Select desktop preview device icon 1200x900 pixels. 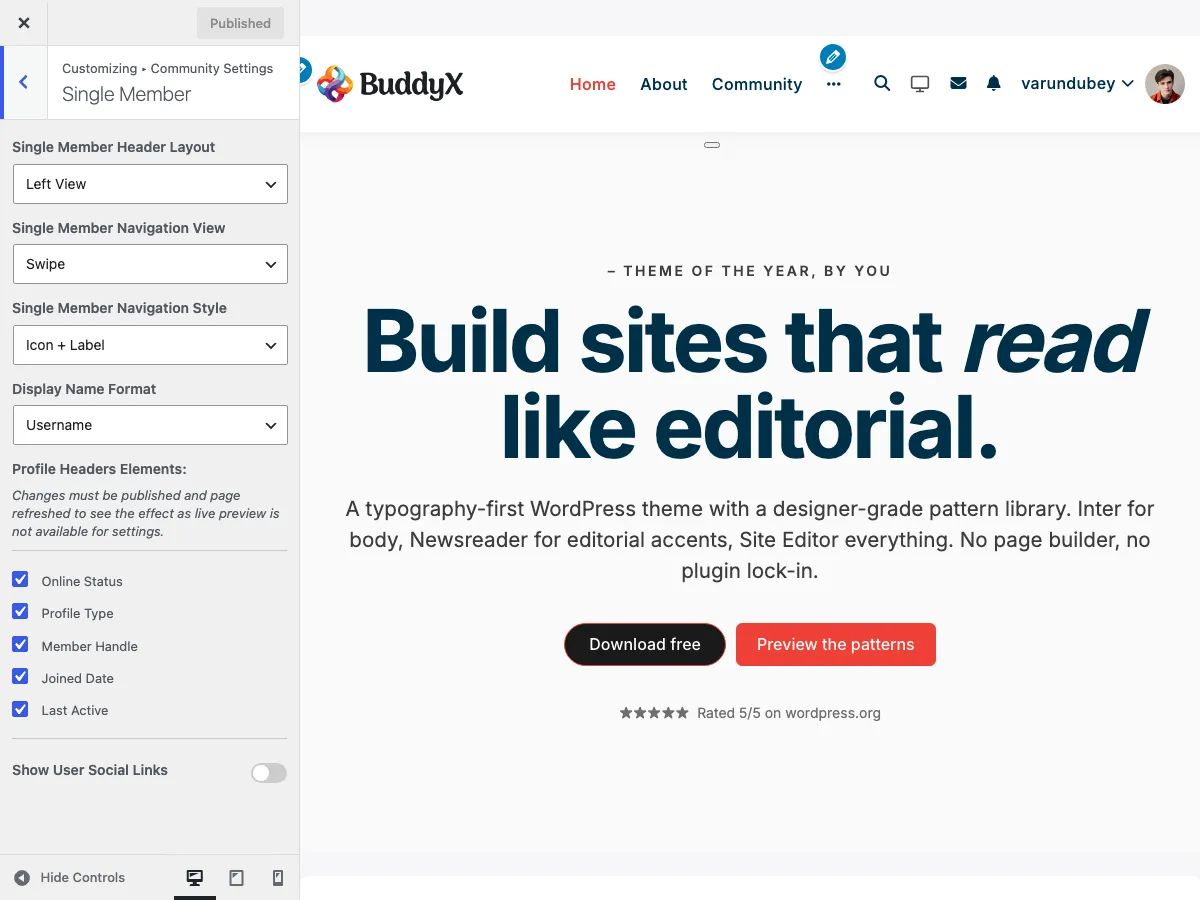coord(195,877)
